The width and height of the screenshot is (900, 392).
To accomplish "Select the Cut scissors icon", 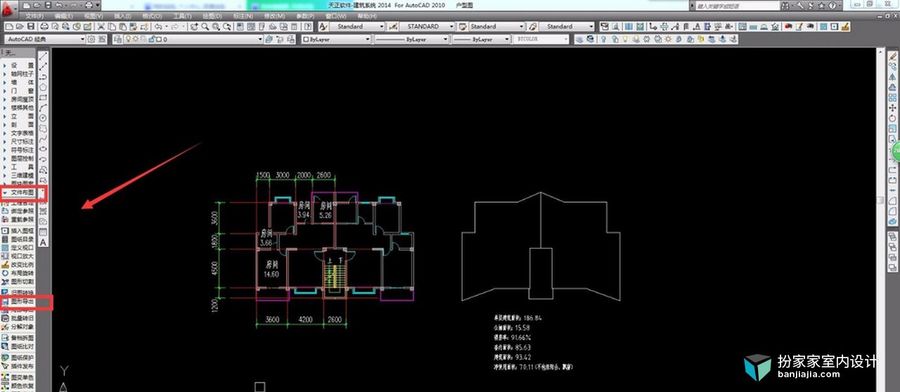I will pyautogui.click(x=100, y=26).
